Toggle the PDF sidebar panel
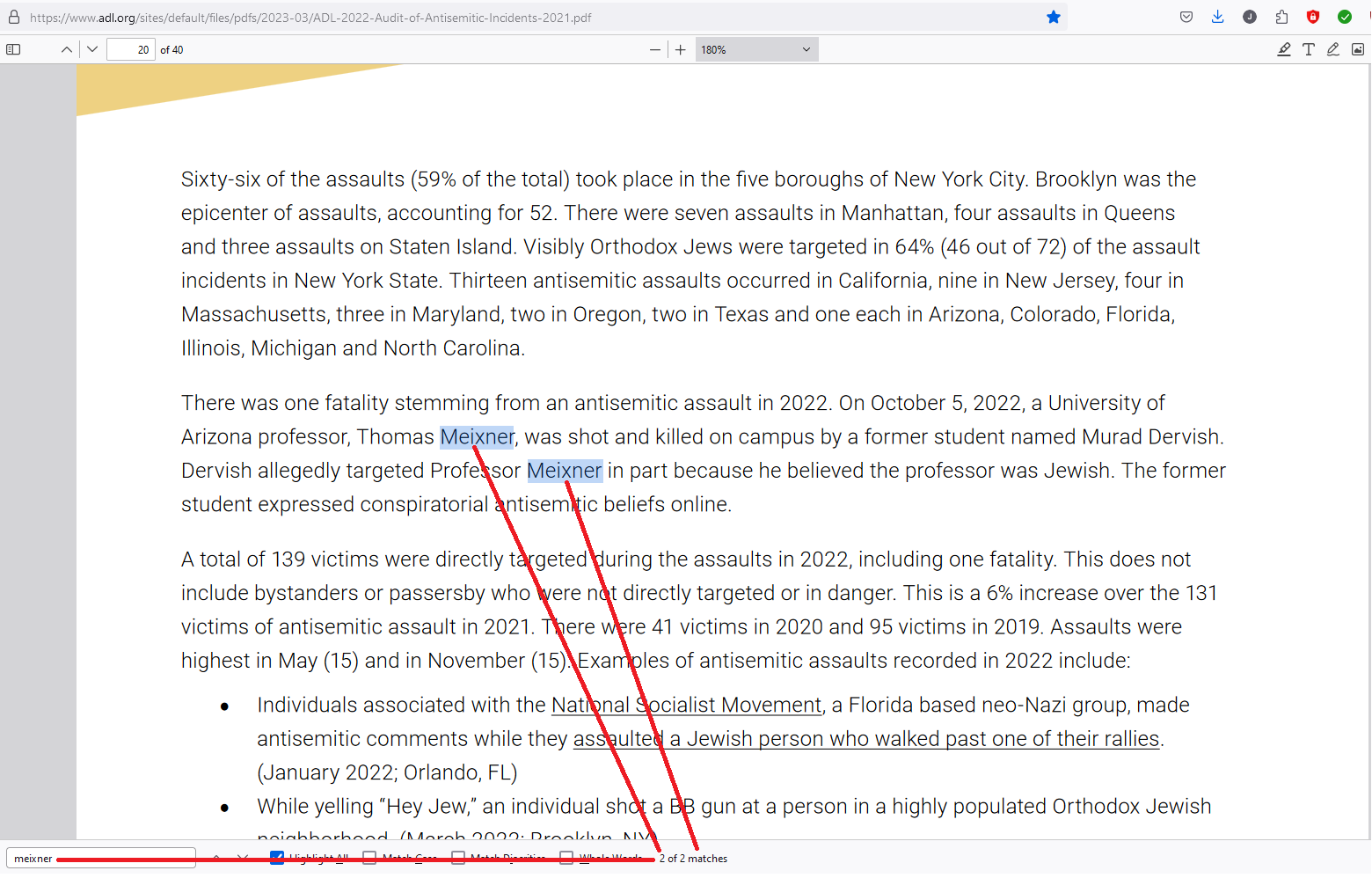This screenshot has width=1372, height=878. click(13, 50)
